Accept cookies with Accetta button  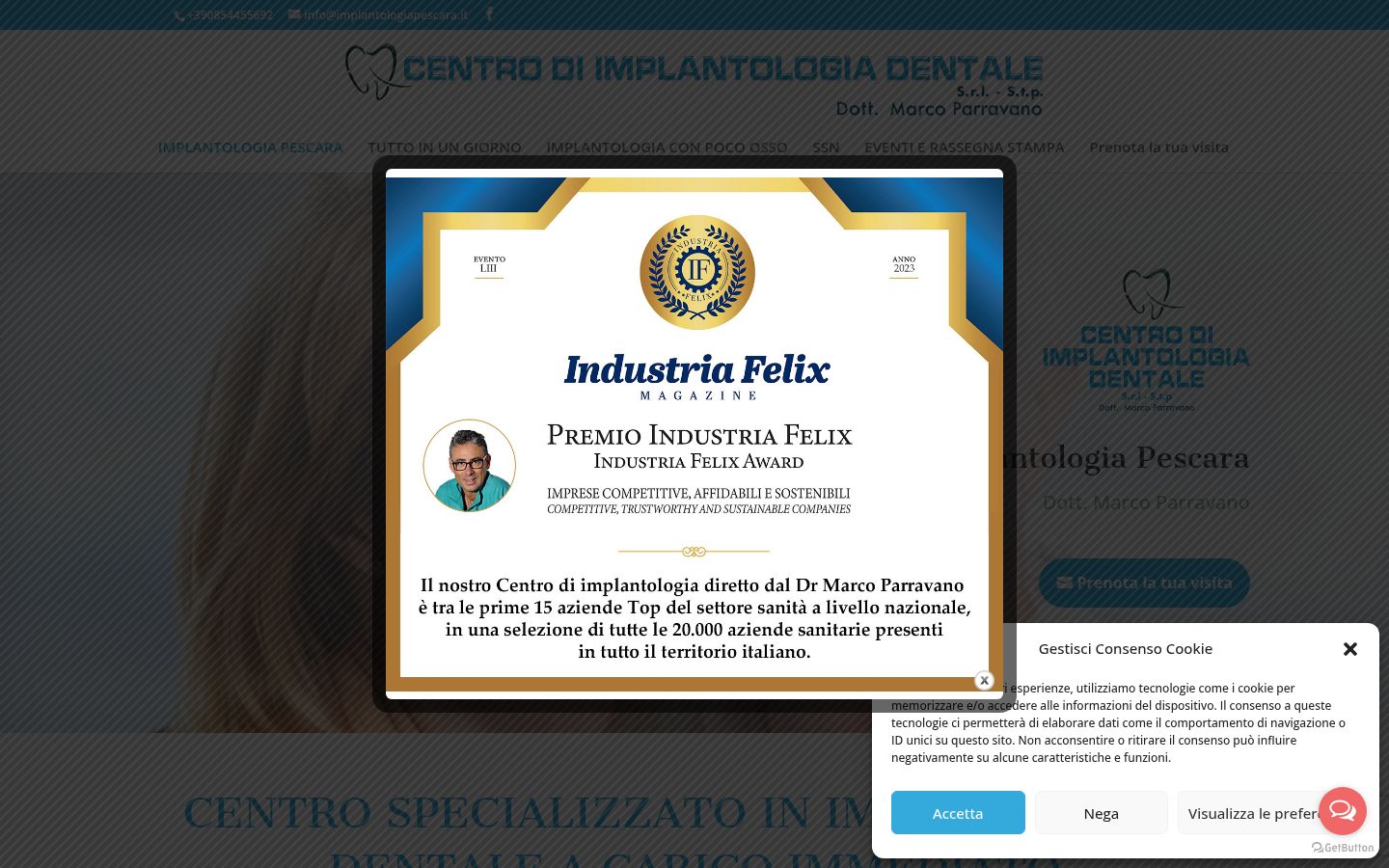point(958,813)
